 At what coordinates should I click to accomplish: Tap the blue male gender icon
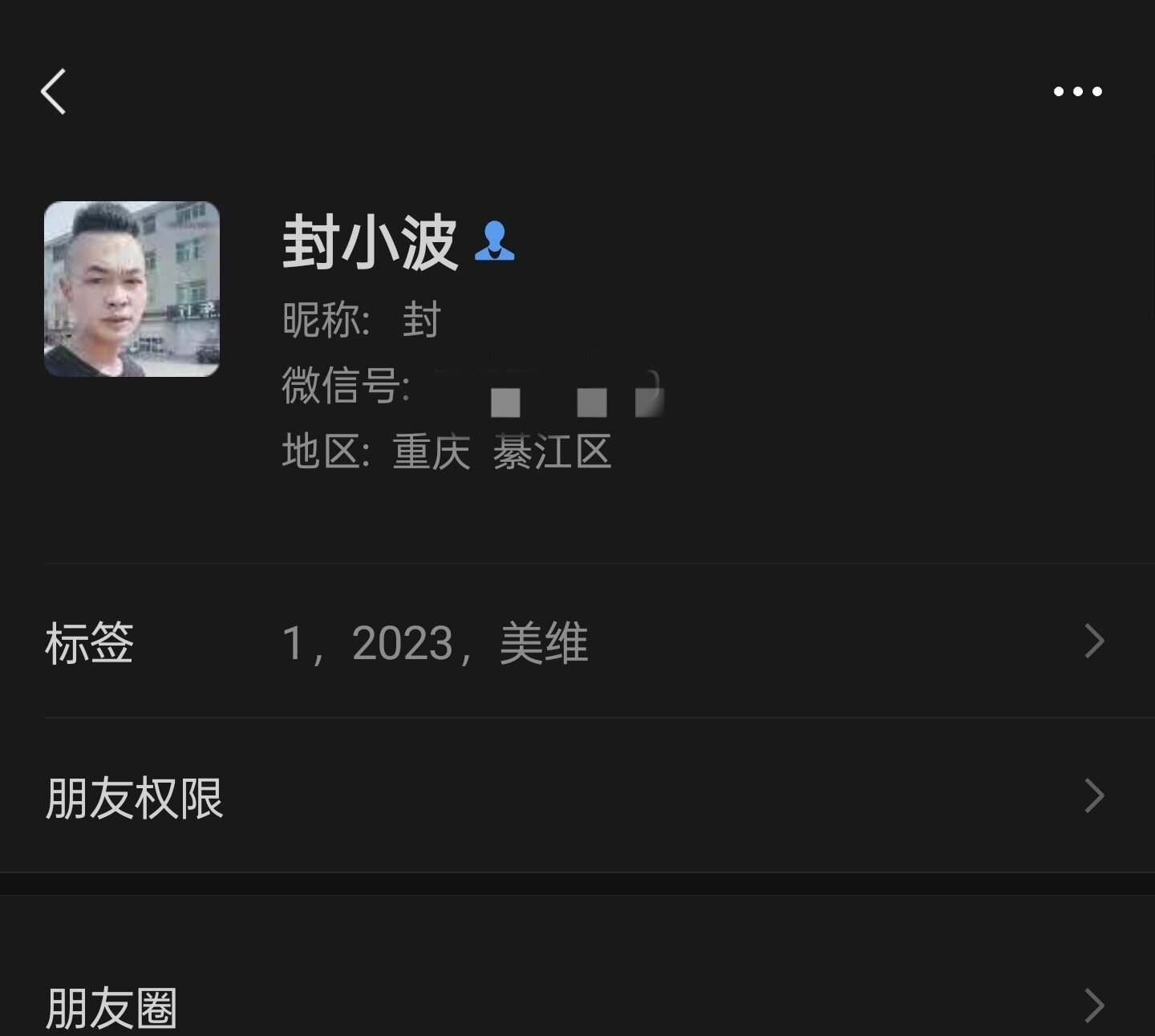(494, 241)
